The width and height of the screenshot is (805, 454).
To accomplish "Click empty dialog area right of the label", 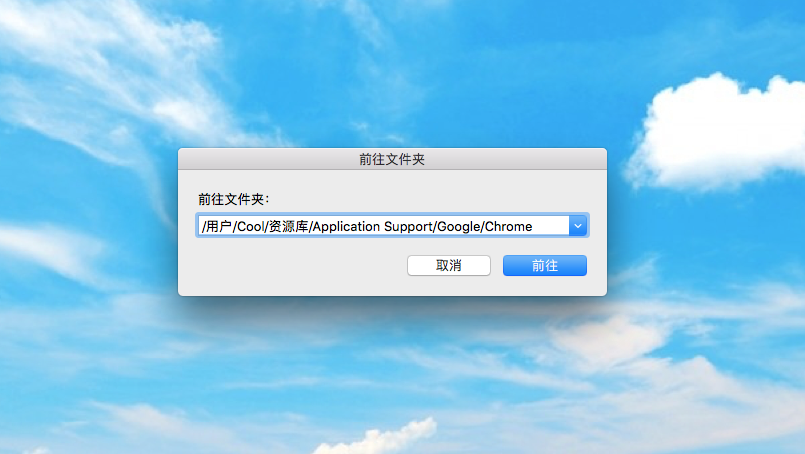I will click(x=436, y=199).
